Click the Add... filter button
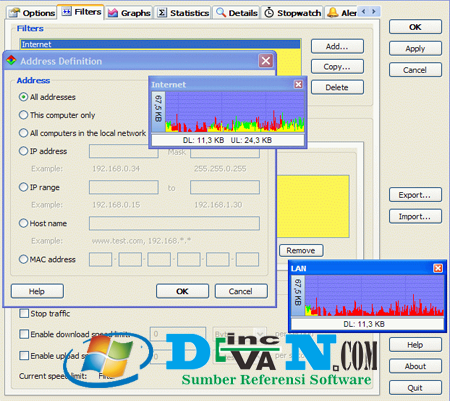450x401 pixels. coord(337,46)
